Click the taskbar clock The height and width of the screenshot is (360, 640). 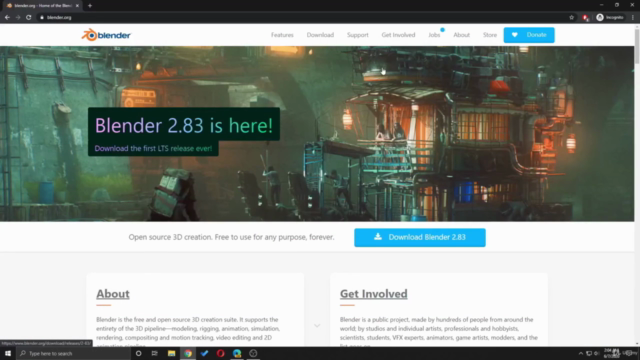(612, 353)
